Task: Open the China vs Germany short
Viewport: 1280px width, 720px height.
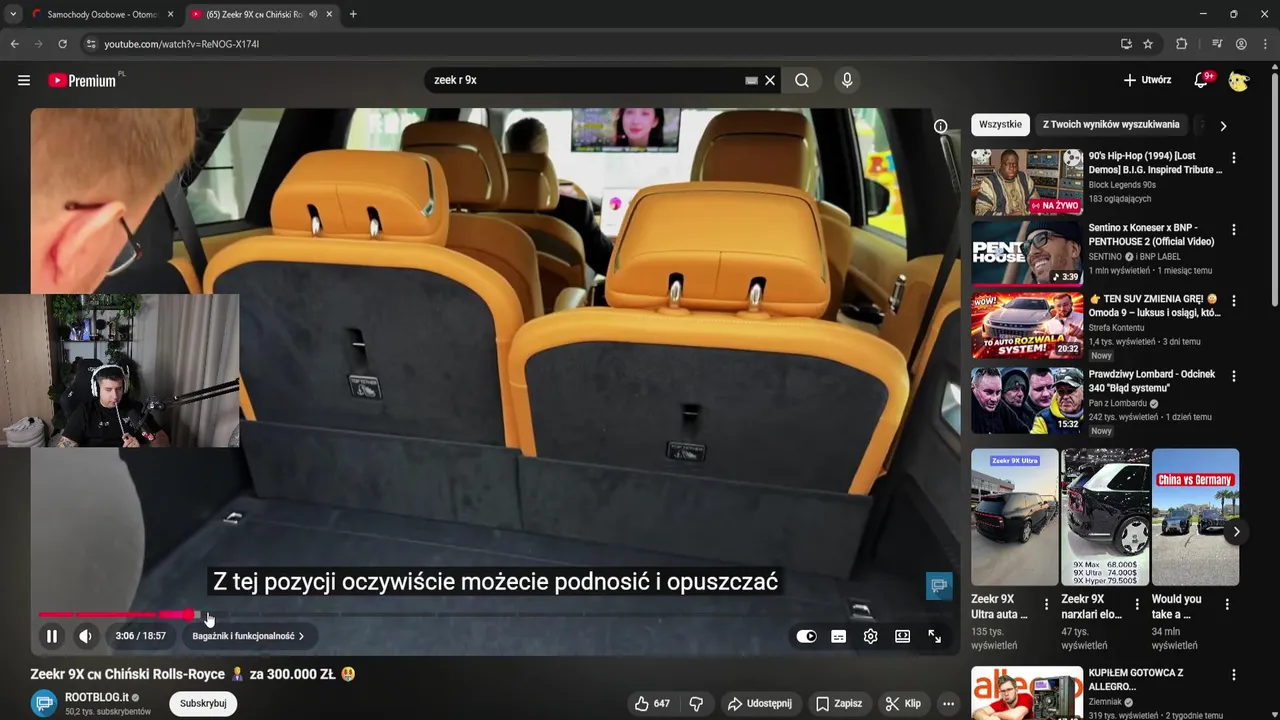Action: click(x=1195, y=517)
